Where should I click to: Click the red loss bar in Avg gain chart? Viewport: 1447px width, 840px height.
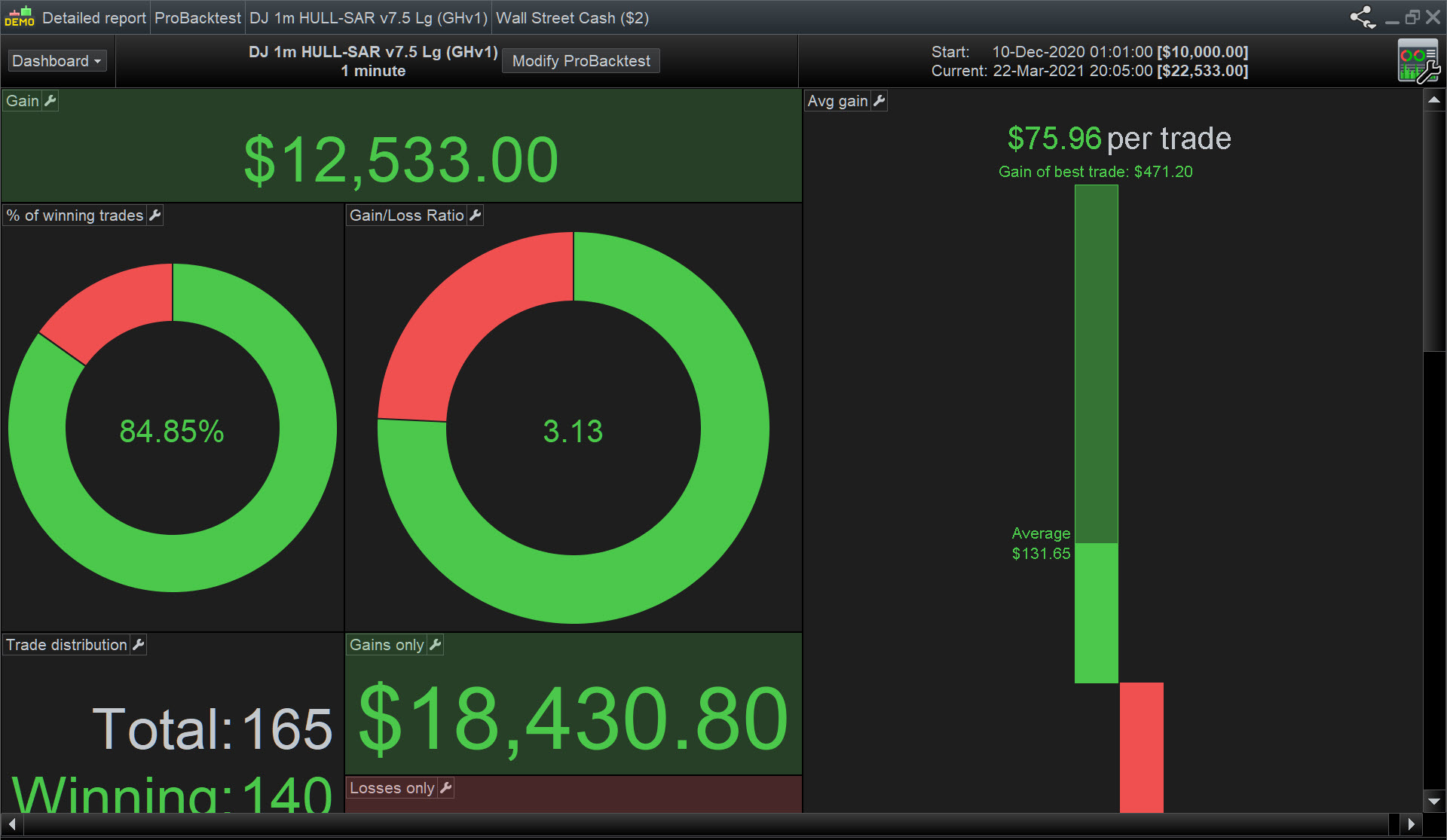click(1141, 746)
